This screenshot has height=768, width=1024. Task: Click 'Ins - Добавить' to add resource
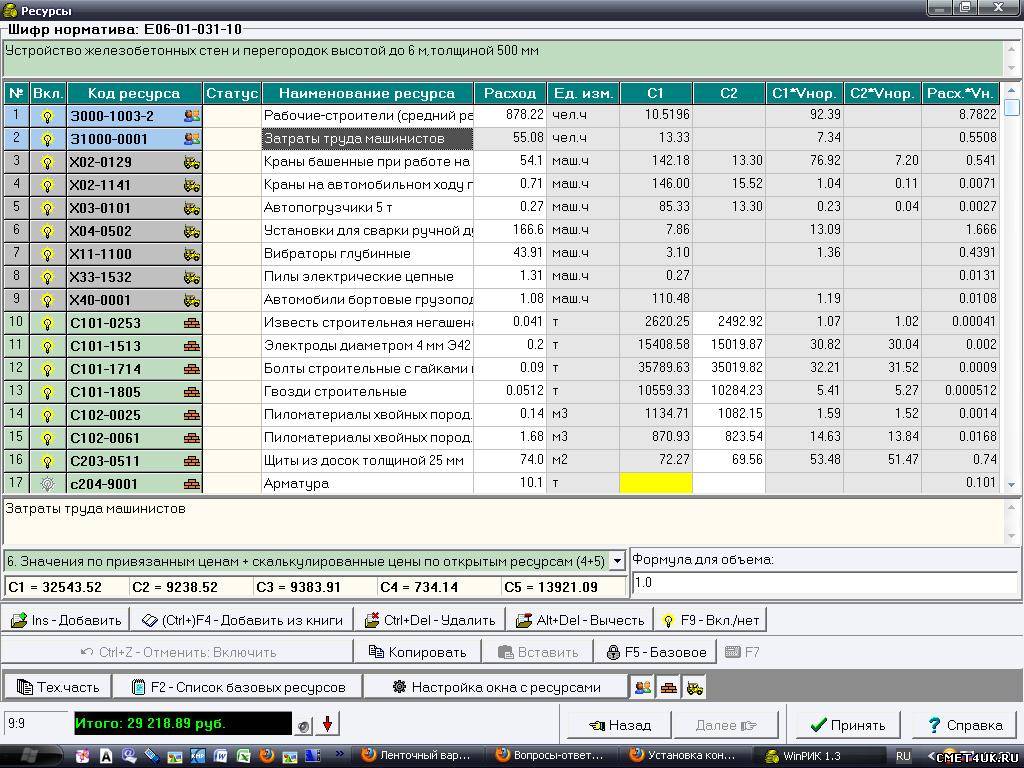(67, 620)
